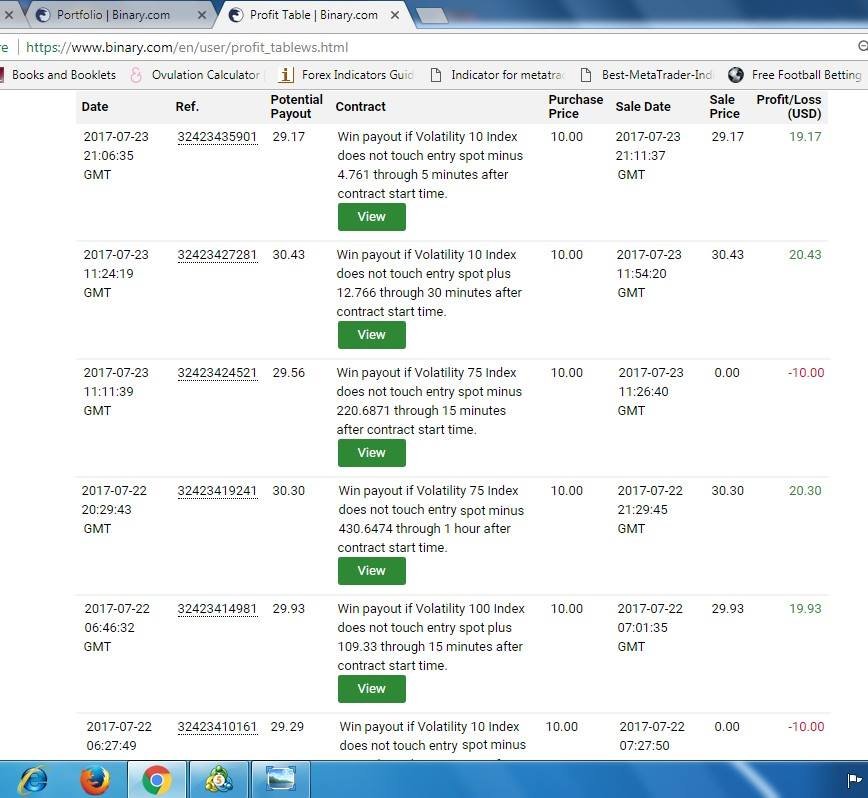Select profit value 20.43

tap(805, 255)
